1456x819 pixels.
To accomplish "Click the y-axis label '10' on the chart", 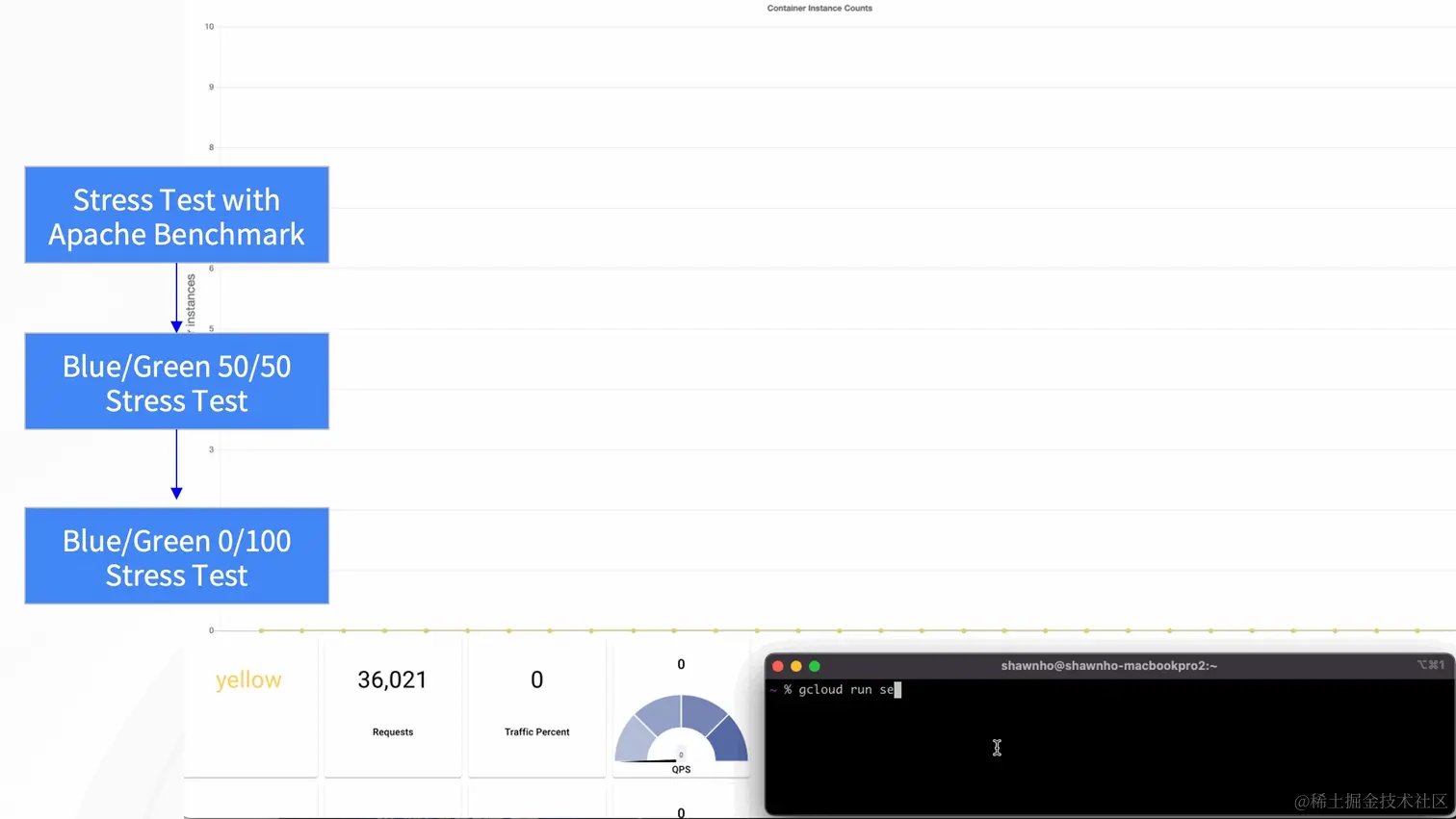I will click(x=209, y=27).
